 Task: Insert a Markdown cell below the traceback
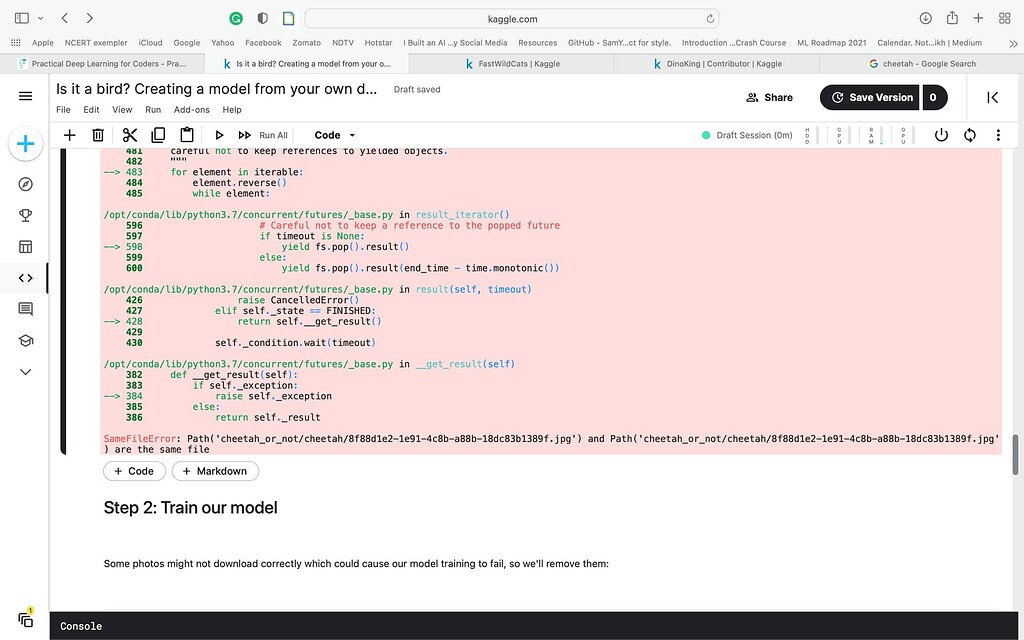click(215, 471)
